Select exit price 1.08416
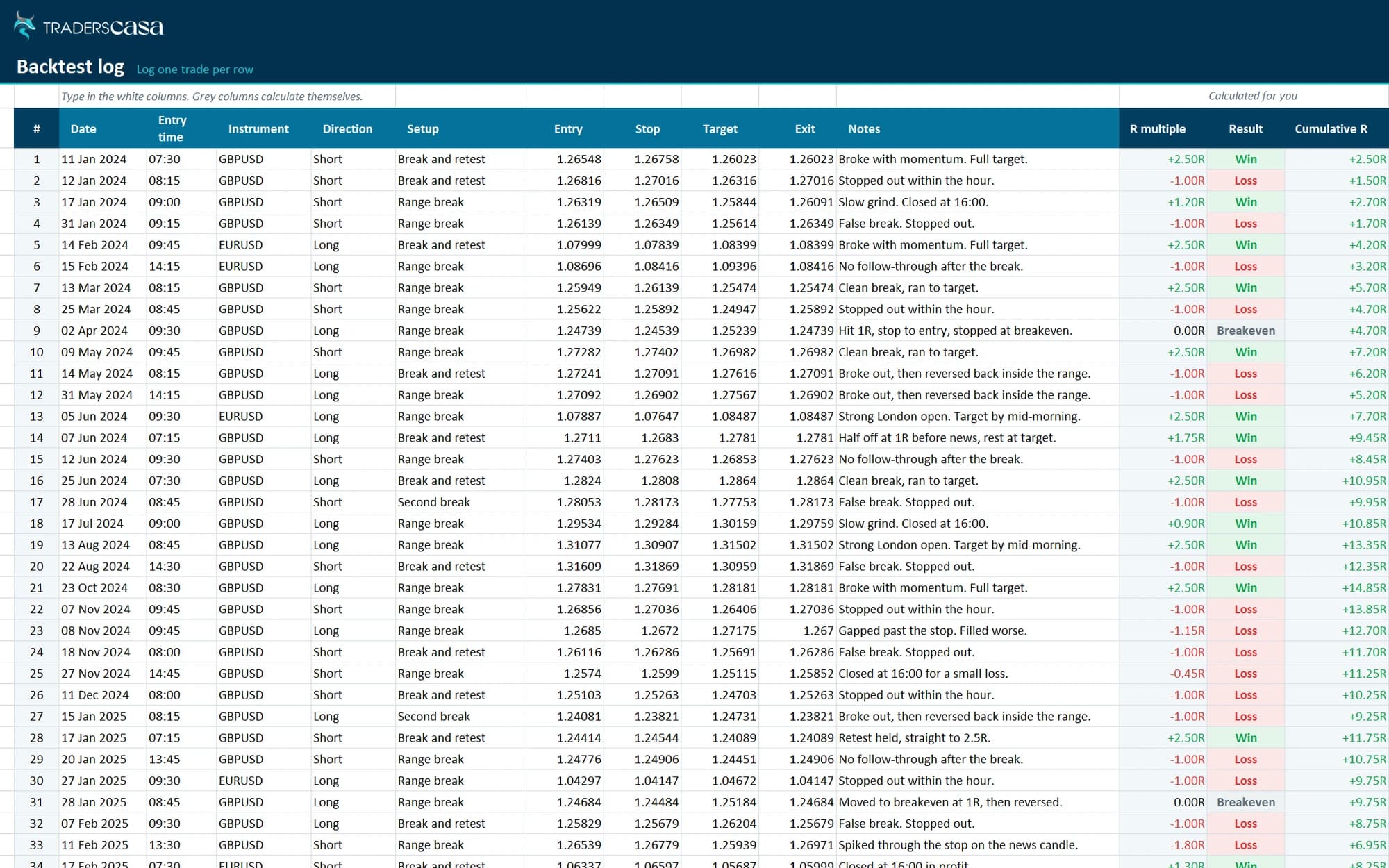1389x868 pixels. point(798,267)
